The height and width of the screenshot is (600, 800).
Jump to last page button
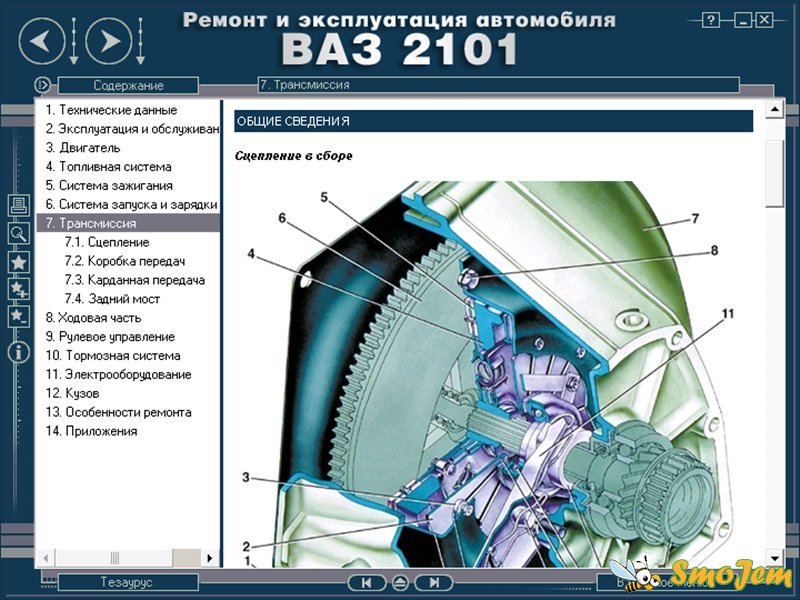point(434,583)
